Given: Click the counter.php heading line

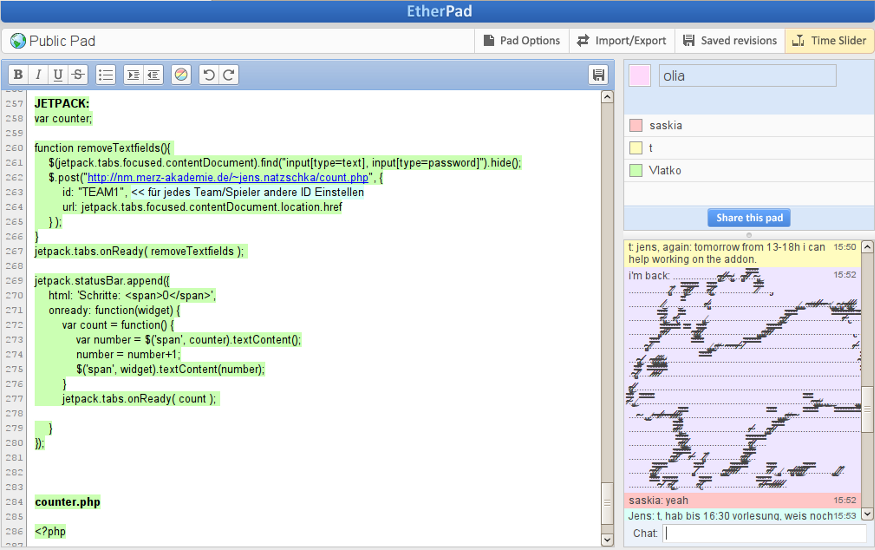Looking at the screenshot, I should tap(68, 502).
